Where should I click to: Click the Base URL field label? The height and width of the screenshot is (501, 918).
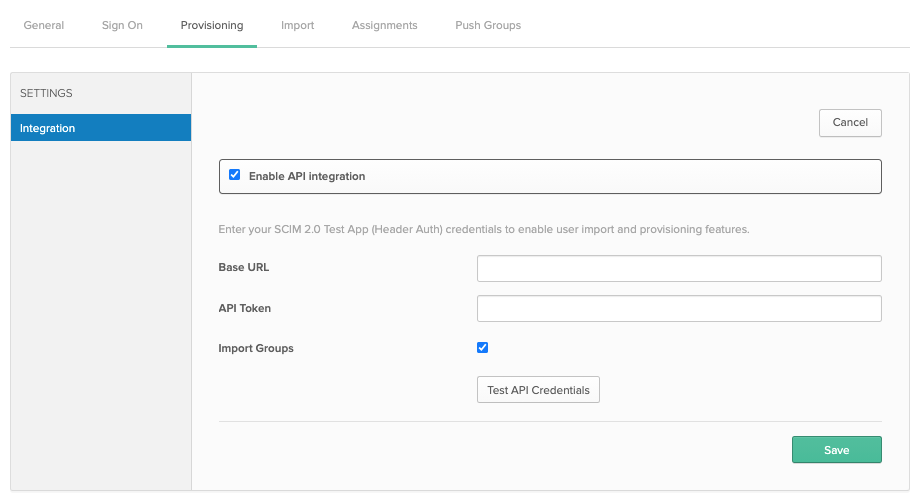tap(243, 268)
